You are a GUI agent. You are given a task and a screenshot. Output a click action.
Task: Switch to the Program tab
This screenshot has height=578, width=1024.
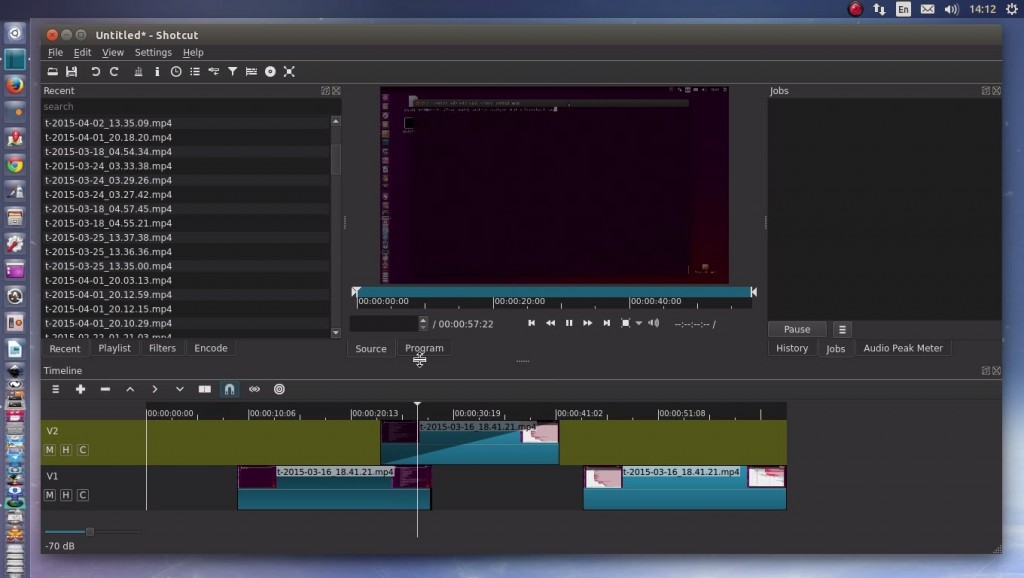pyautogui.click(x=424, y=348)
